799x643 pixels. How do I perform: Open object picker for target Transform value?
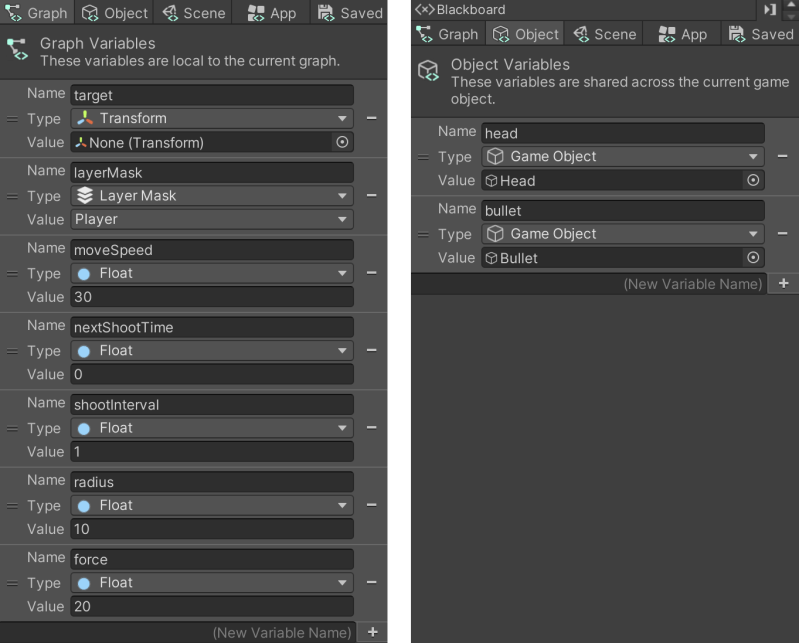(x=342, y=142)
